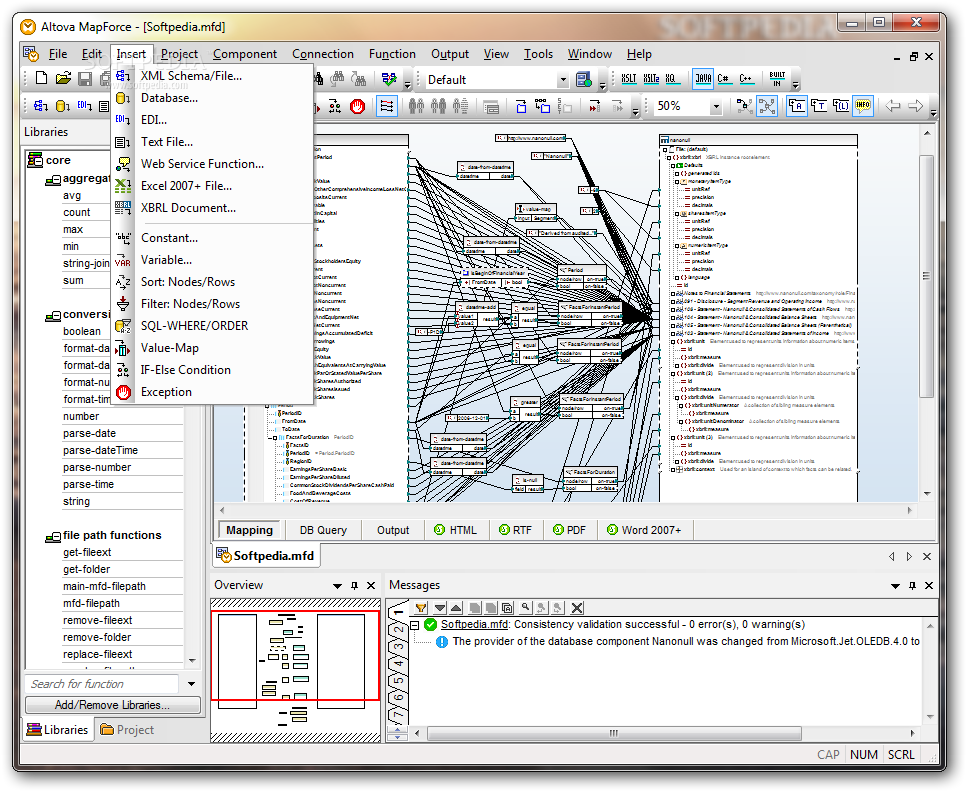Open the Function menu

click(x=392, y=54)
